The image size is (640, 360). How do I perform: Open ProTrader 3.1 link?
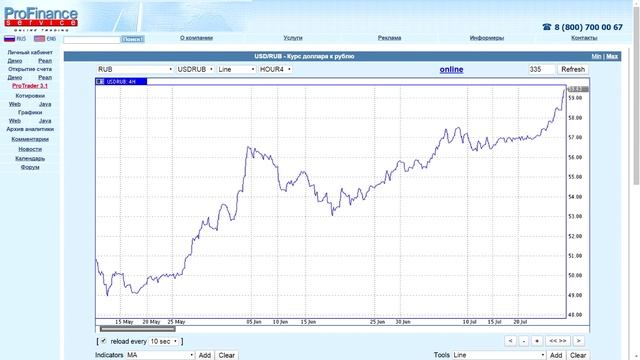pos(30,86)
